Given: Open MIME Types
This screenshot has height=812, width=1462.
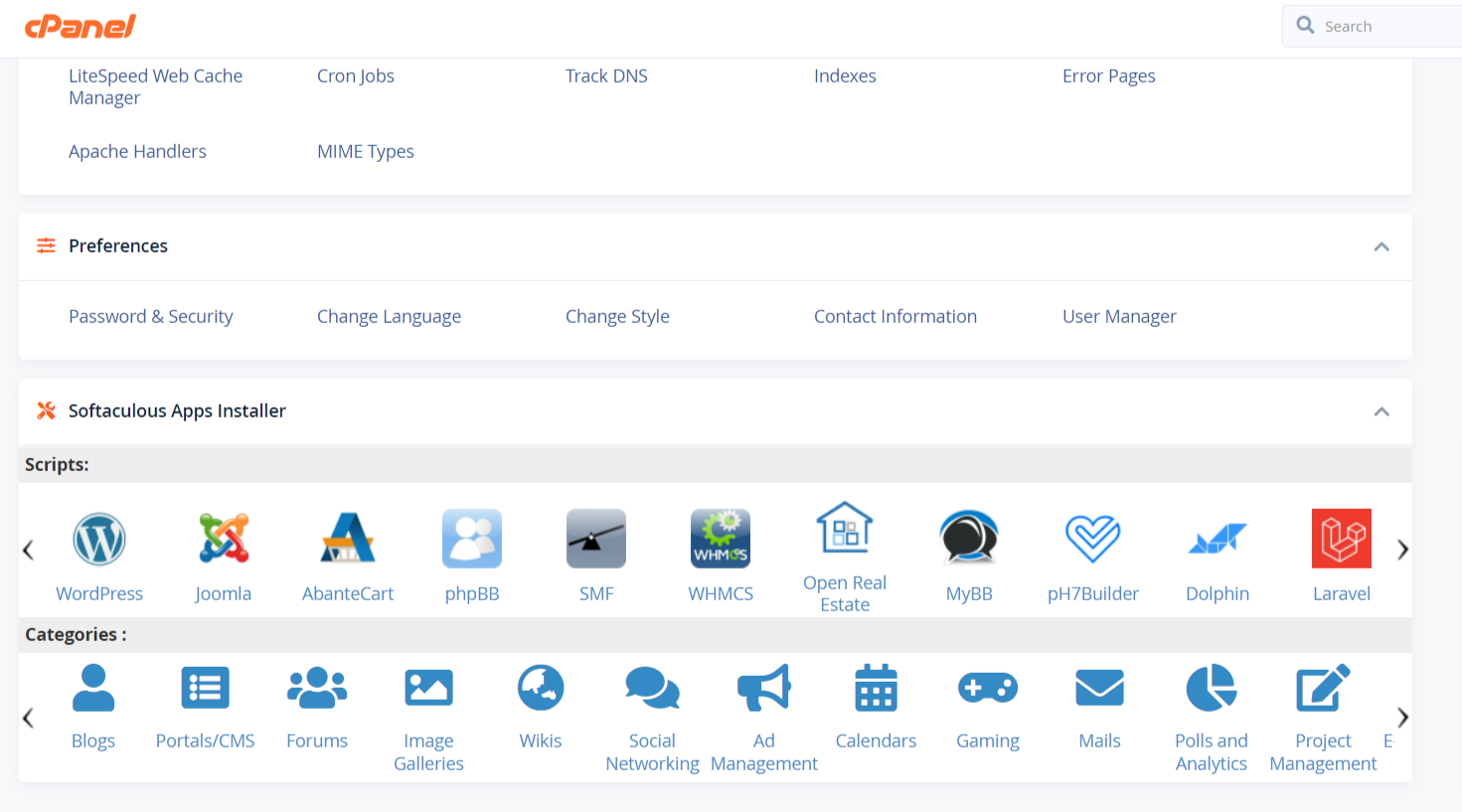Looking at the screenshot, I should 366,151.
